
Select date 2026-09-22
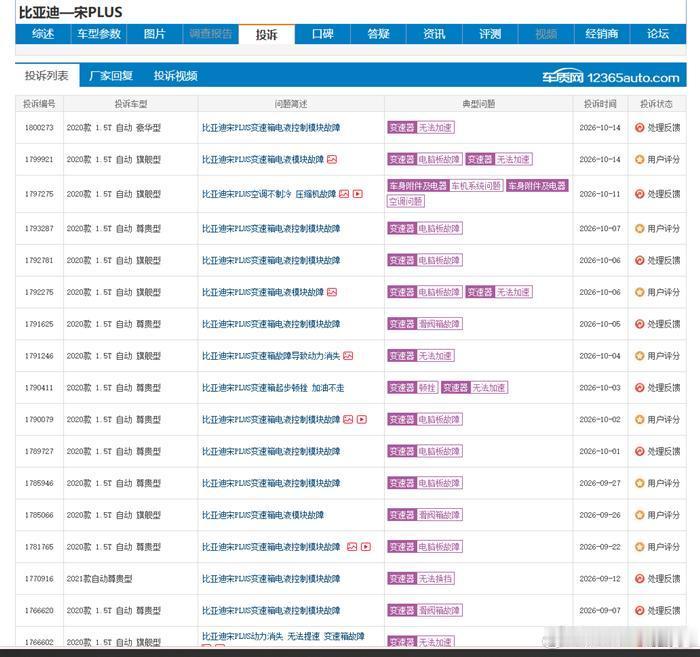(600, 547)
